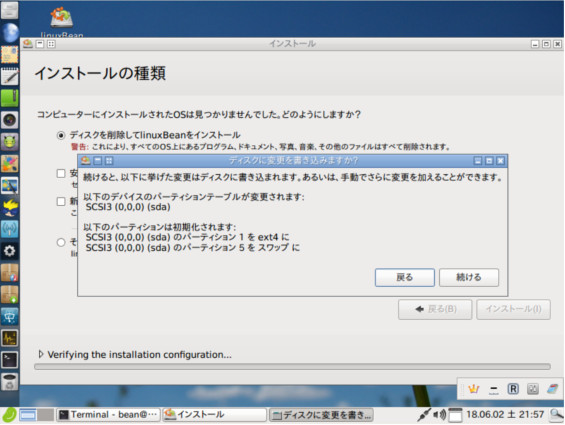The width and height of the screenshot is (565, 425).
Task: Open the file manager drawer icon in dock
Action: coord(9,10)
